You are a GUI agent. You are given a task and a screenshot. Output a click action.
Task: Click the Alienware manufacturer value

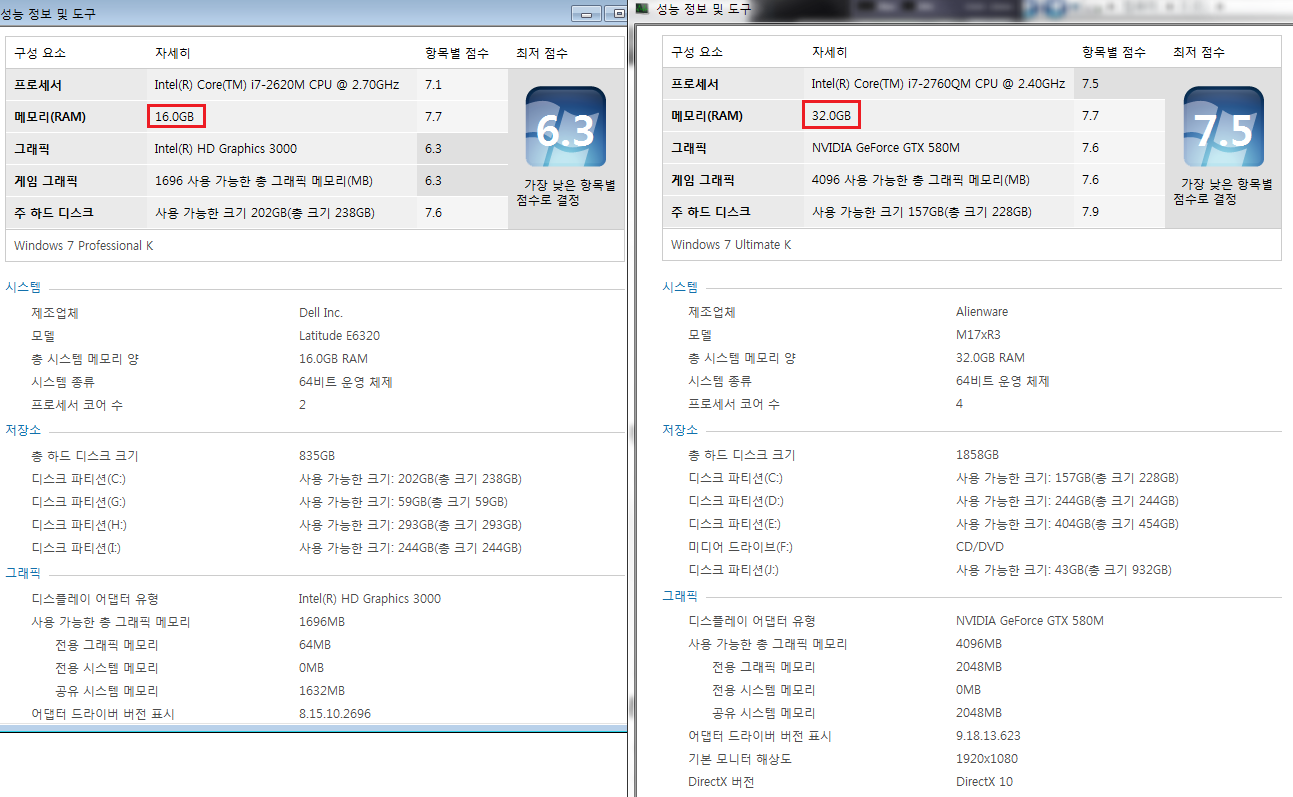[982, 312]
